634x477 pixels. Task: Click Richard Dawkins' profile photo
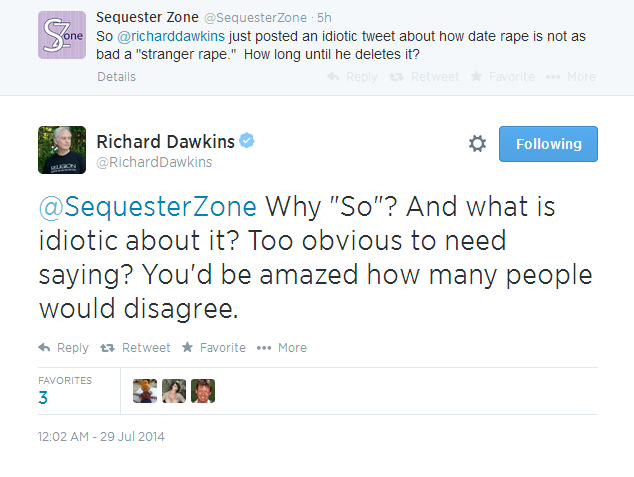(x=62, y=150)
